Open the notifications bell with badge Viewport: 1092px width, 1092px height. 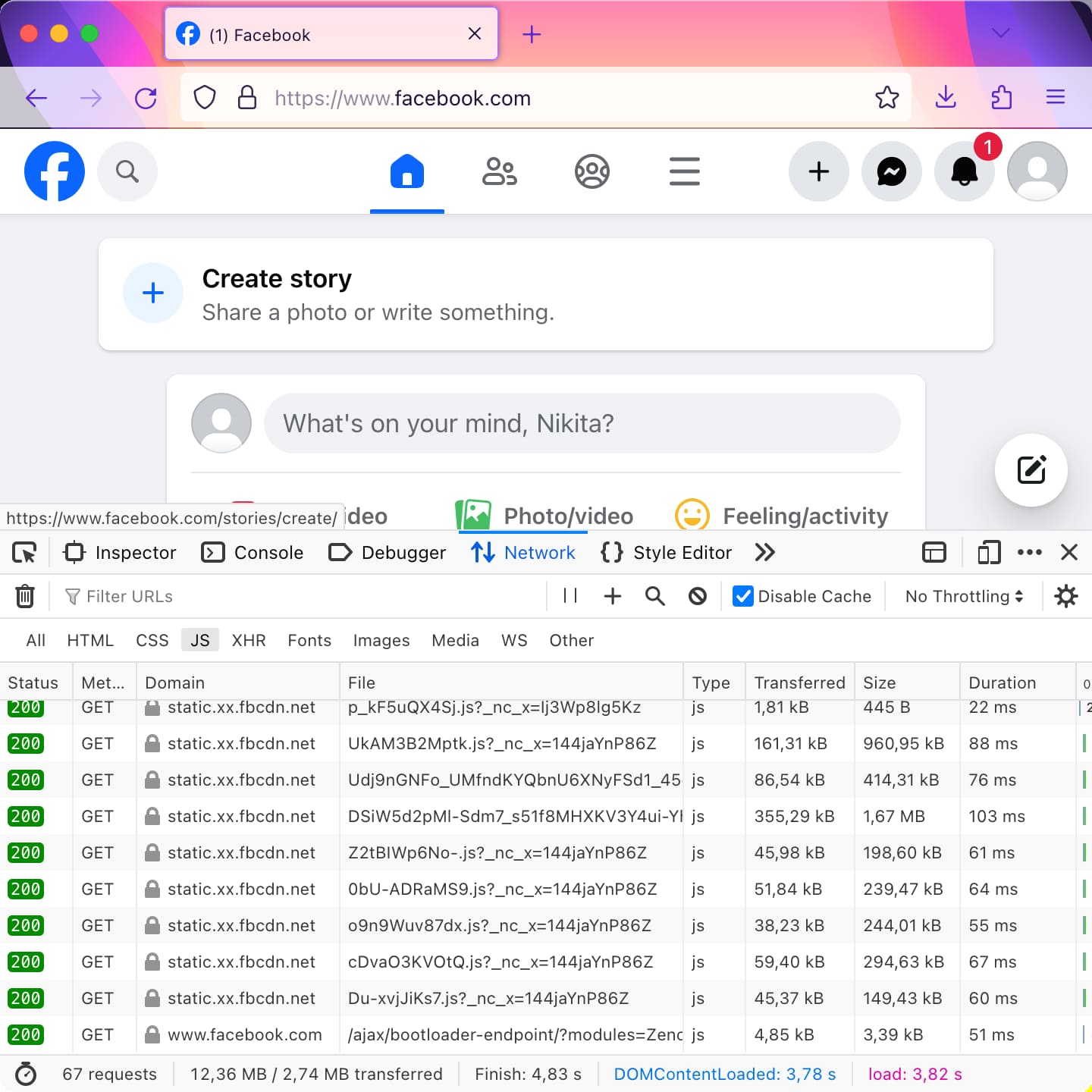965,171
